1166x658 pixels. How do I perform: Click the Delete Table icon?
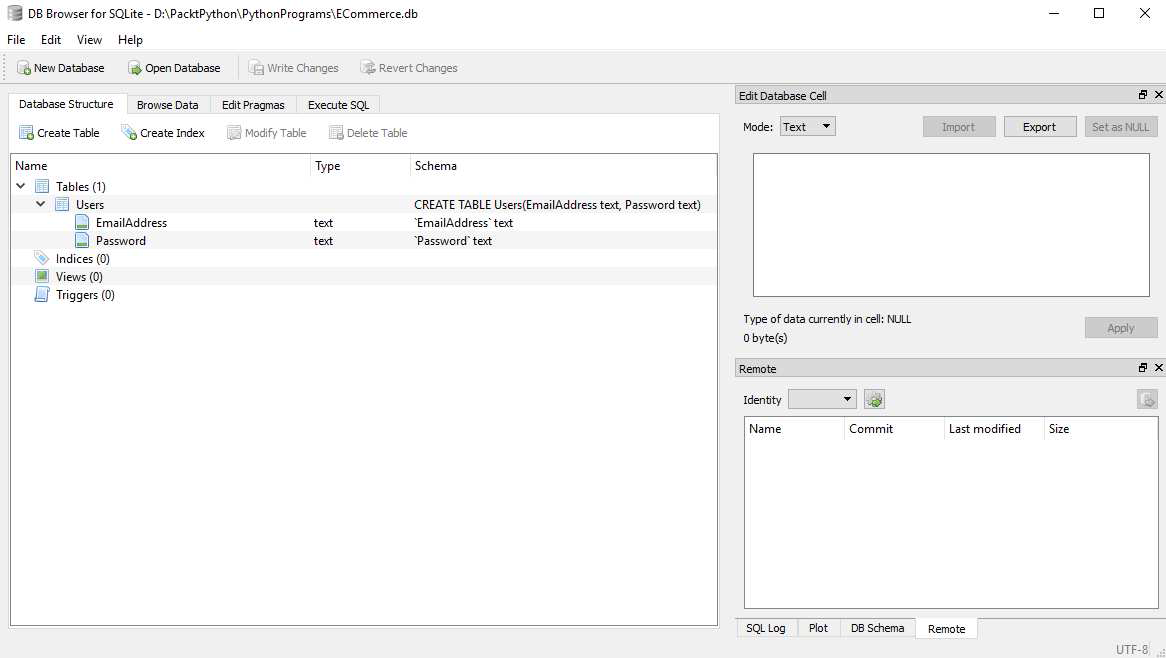tap(336, 133)
